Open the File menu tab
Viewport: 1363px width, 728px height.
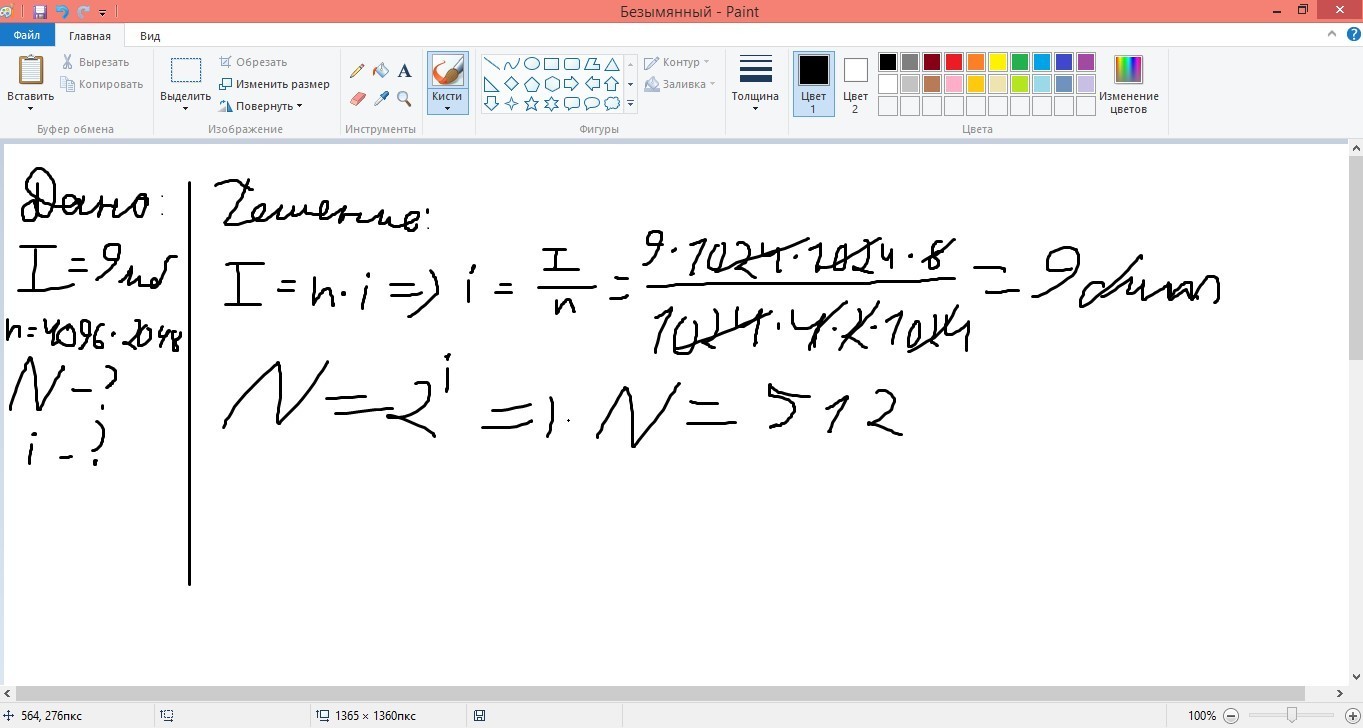click(x=27, y=36)
